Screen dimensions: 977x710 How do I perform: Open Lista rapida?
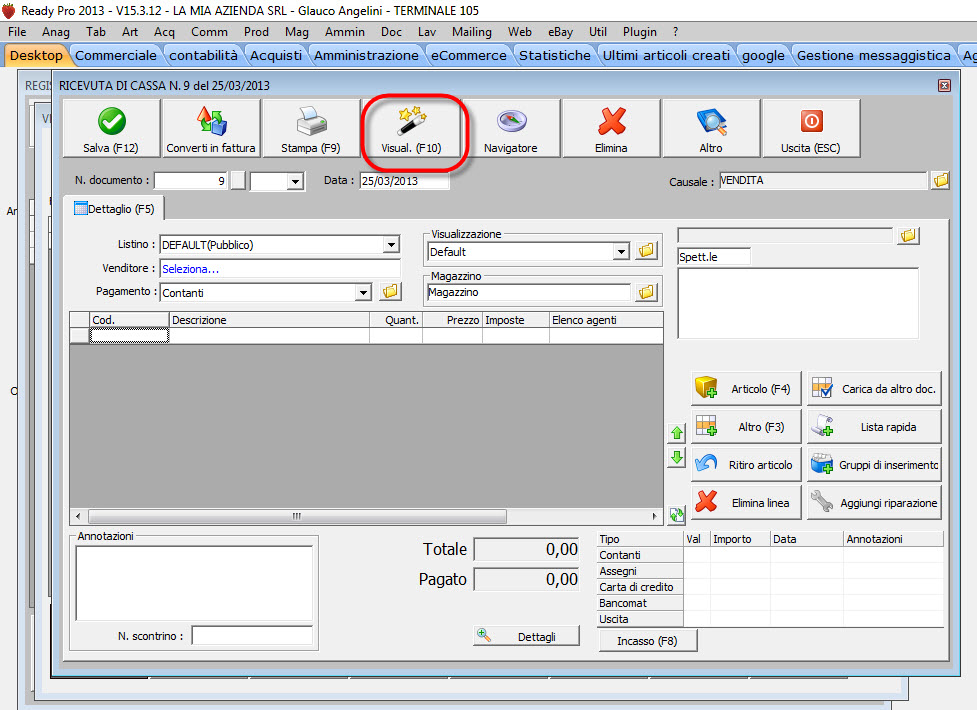[874, 426]
